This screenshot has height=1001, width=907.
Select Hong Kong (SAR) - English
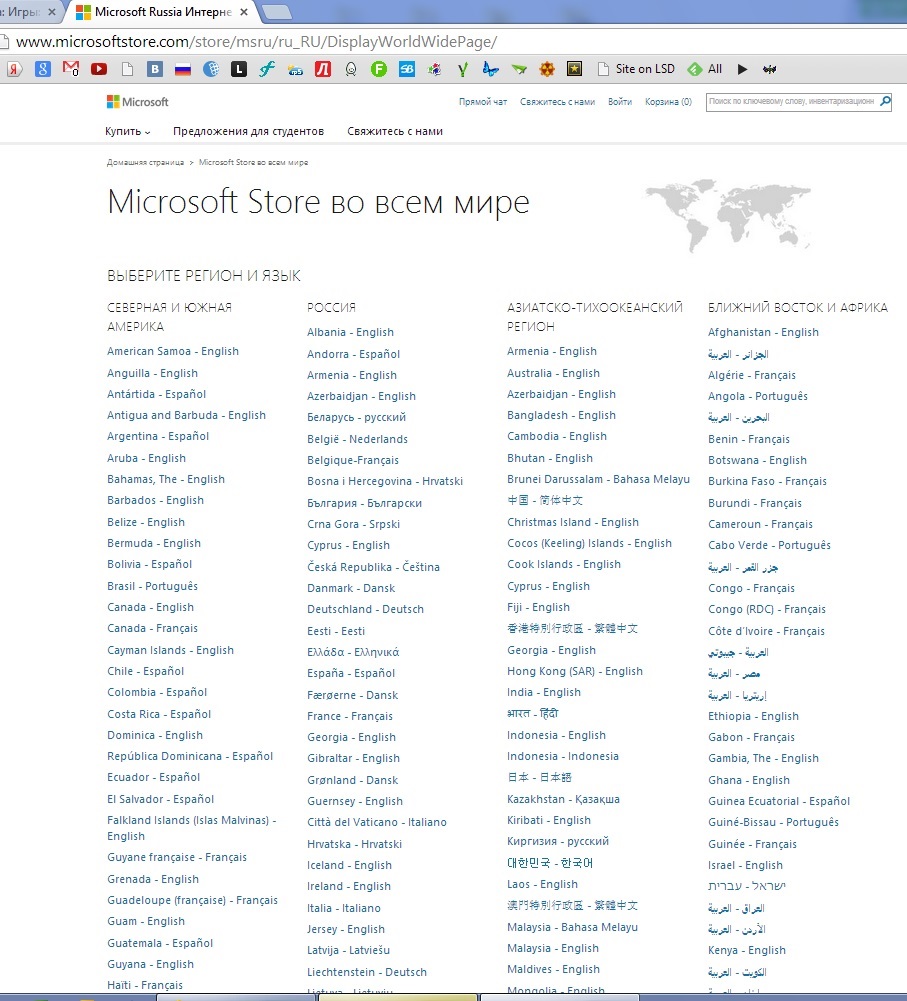coord(575,671)
